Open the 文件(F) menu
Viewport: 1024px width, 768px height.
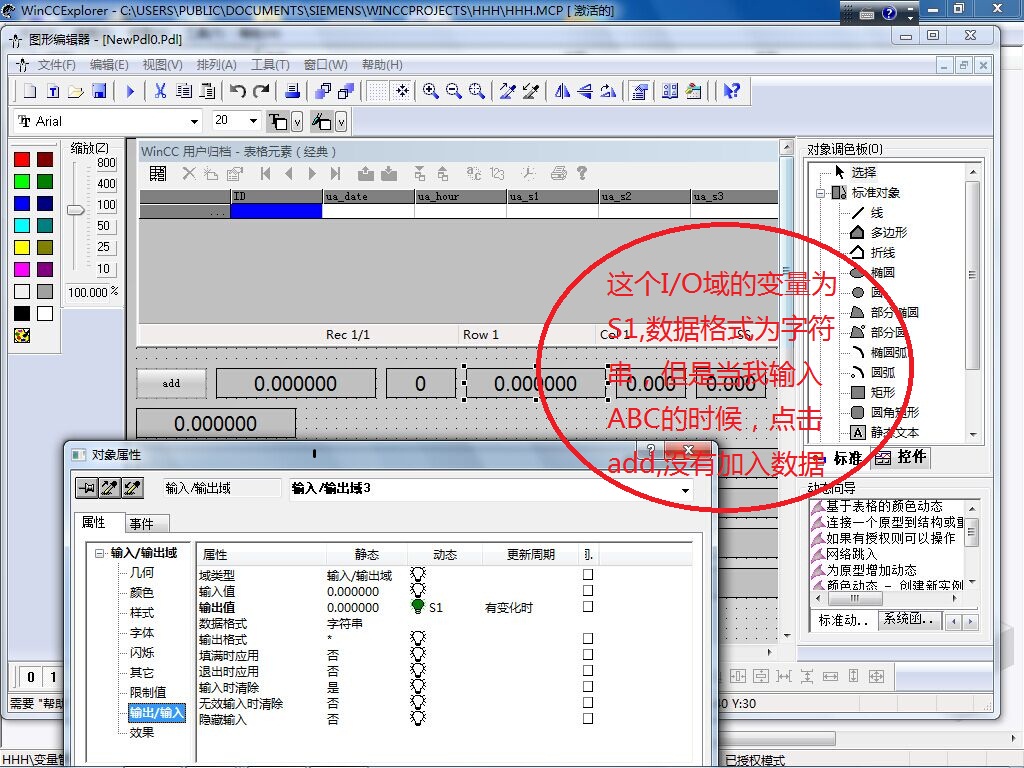(56, 65)
